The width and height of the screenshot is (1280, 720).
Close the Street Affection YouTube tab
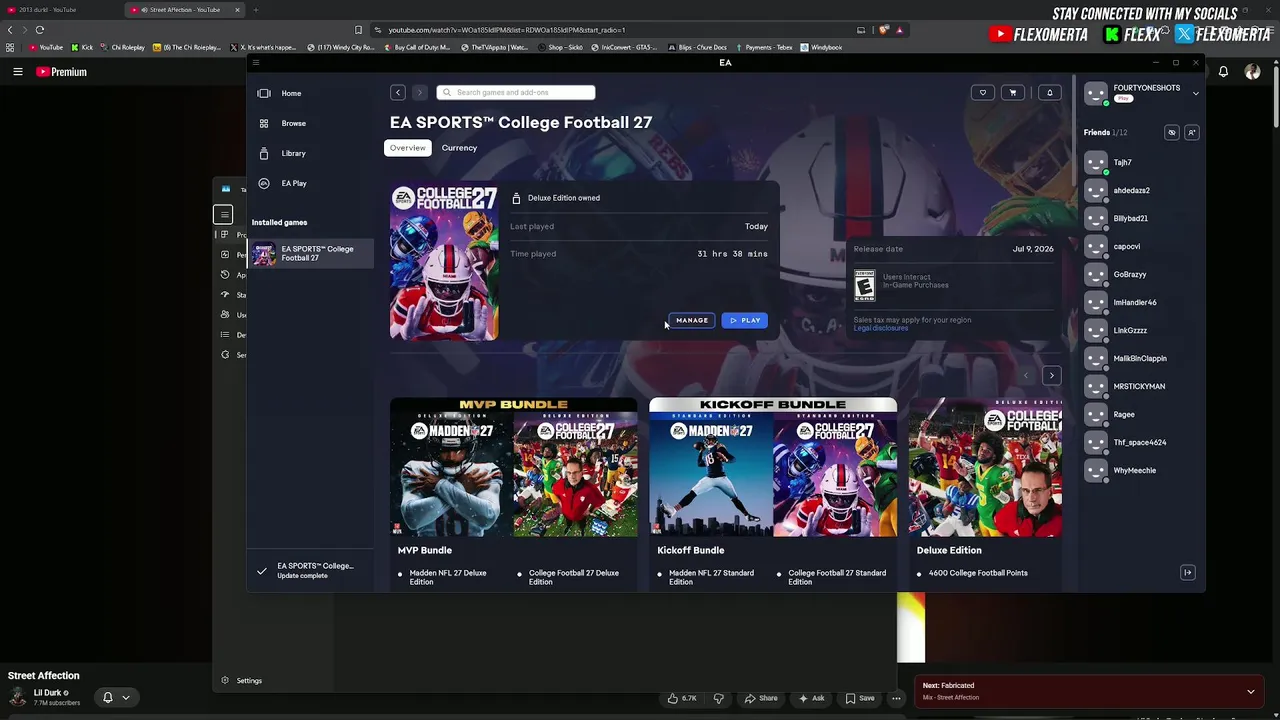point(237,10)
